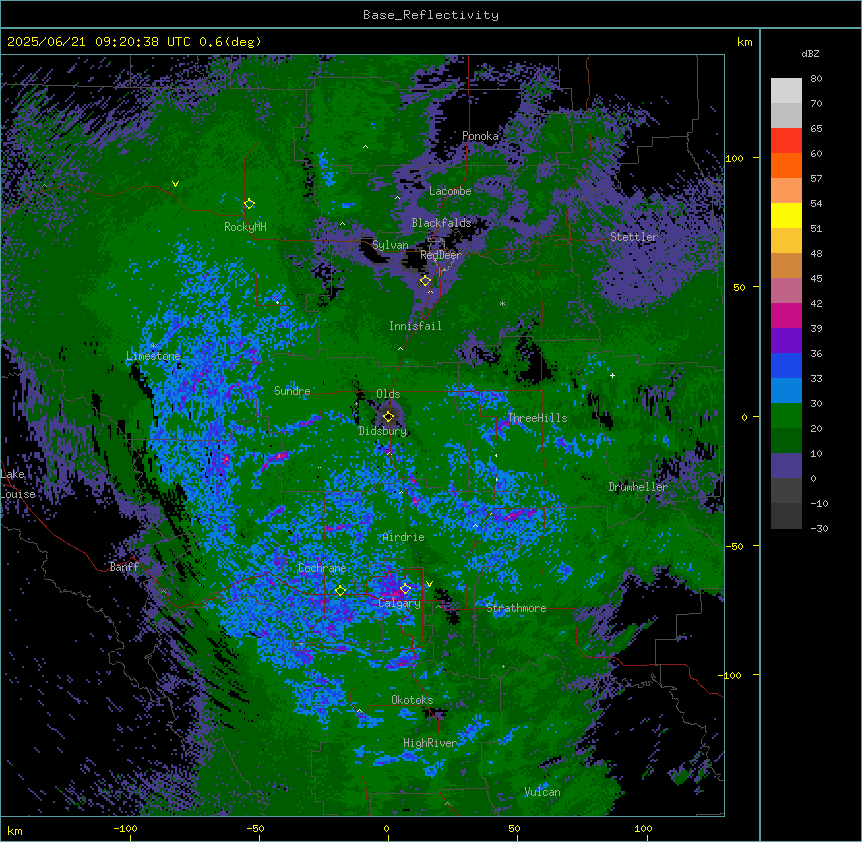862x842 pixels.
Task: Click the RockyMH label
Action: [245, 227]
